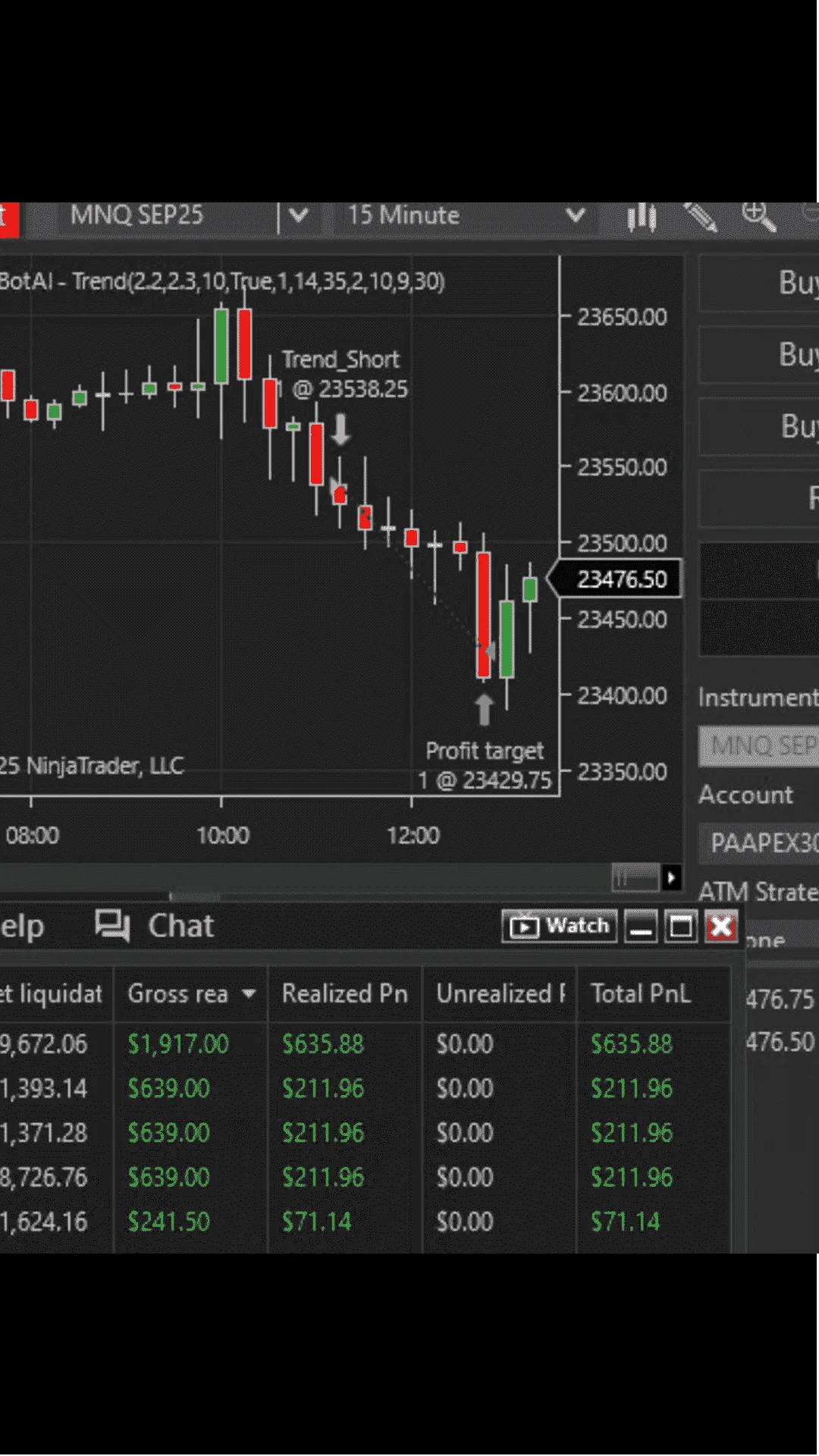Click the Profit target 1 @ 23429.75 label
This screenshot has height=1456, width=819.
click(485, 765)
